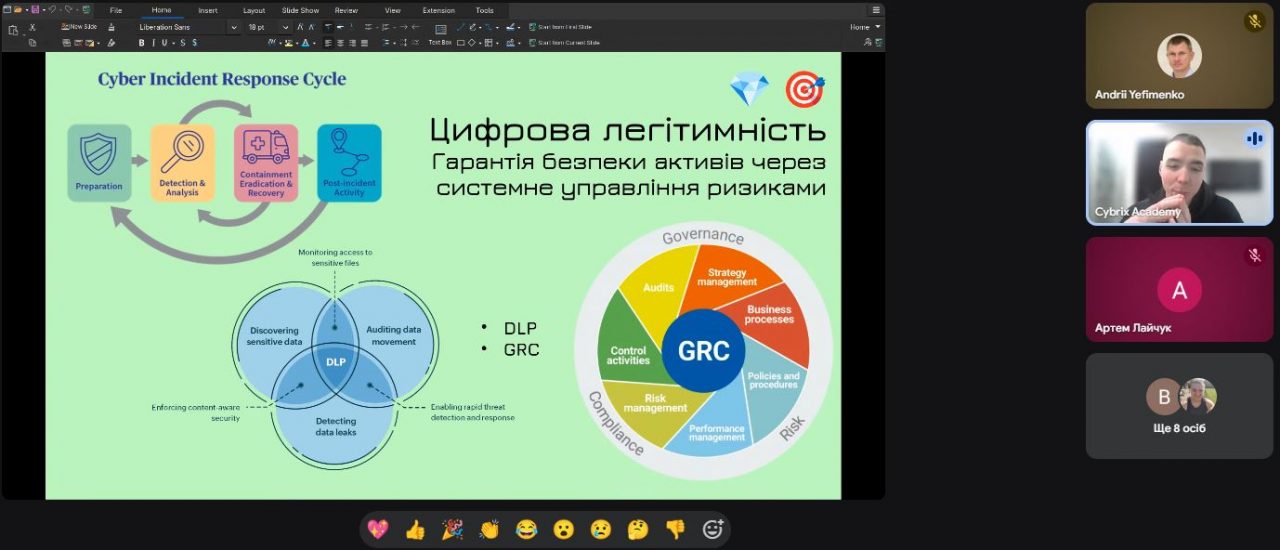Open the font color picker
Viewport: 1280px width, 550px height.
tap(305, 43)
